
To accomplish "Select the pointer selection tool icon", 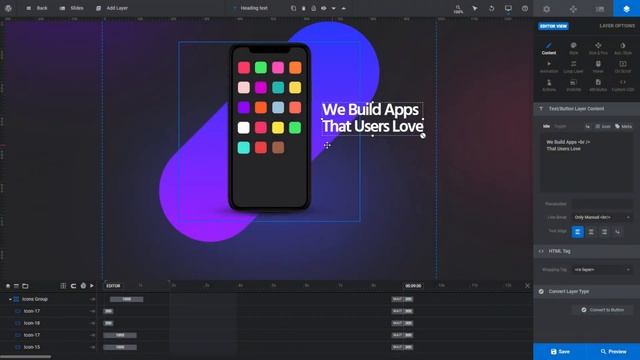I will [475, 8].
